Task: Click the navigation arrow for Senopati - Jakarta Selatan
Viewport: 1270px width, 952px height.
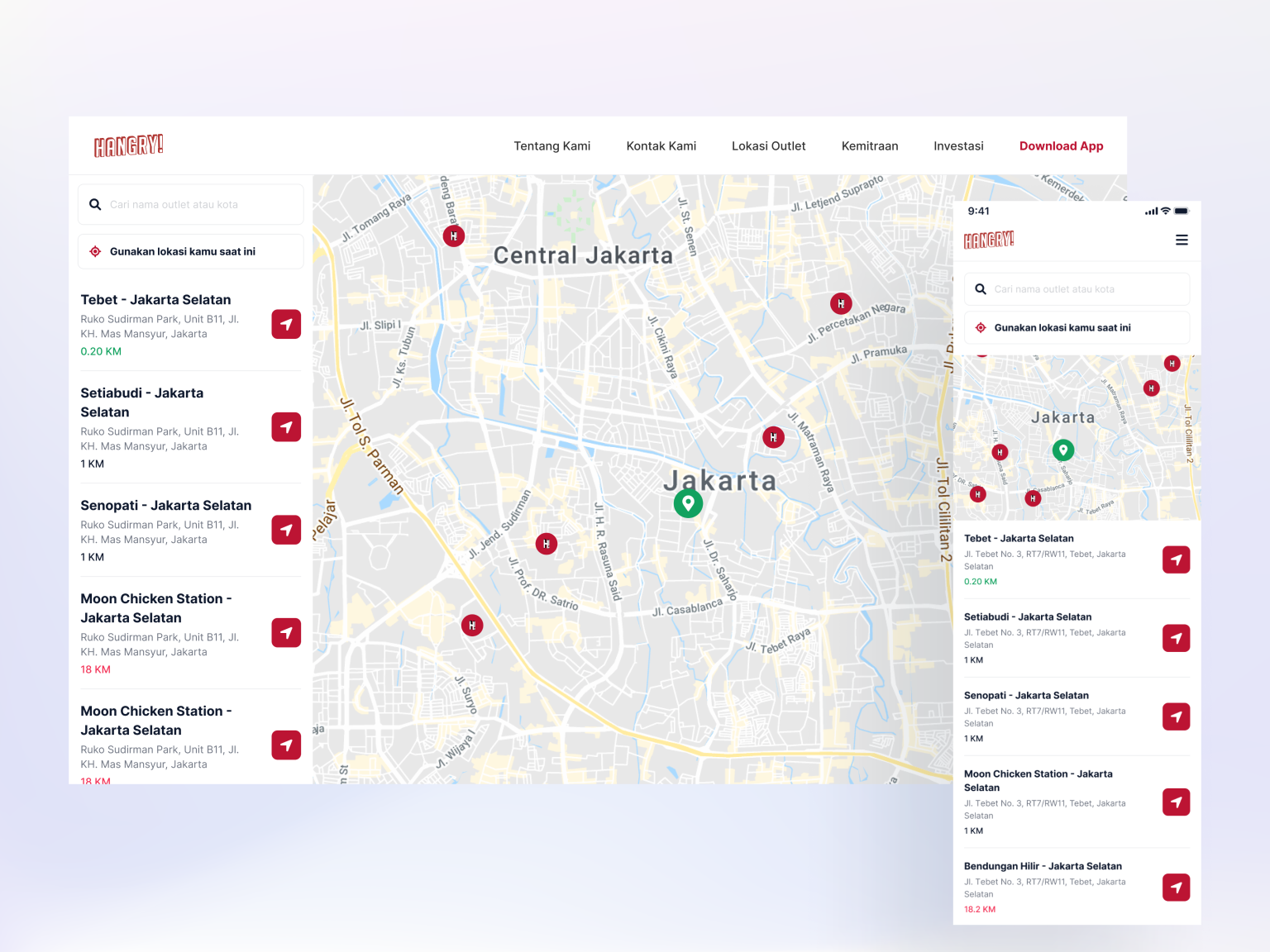Action: (x=285, y=530)
